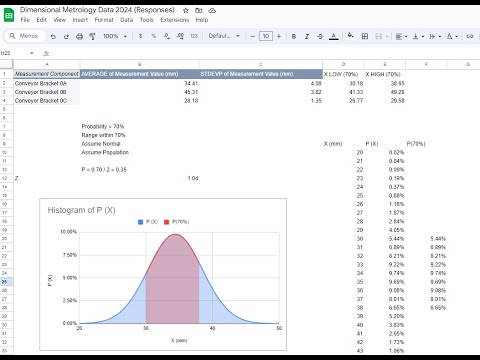Check the cloud save status icon
This screenshot has height=360, width=480.
(x=212, y=10)
